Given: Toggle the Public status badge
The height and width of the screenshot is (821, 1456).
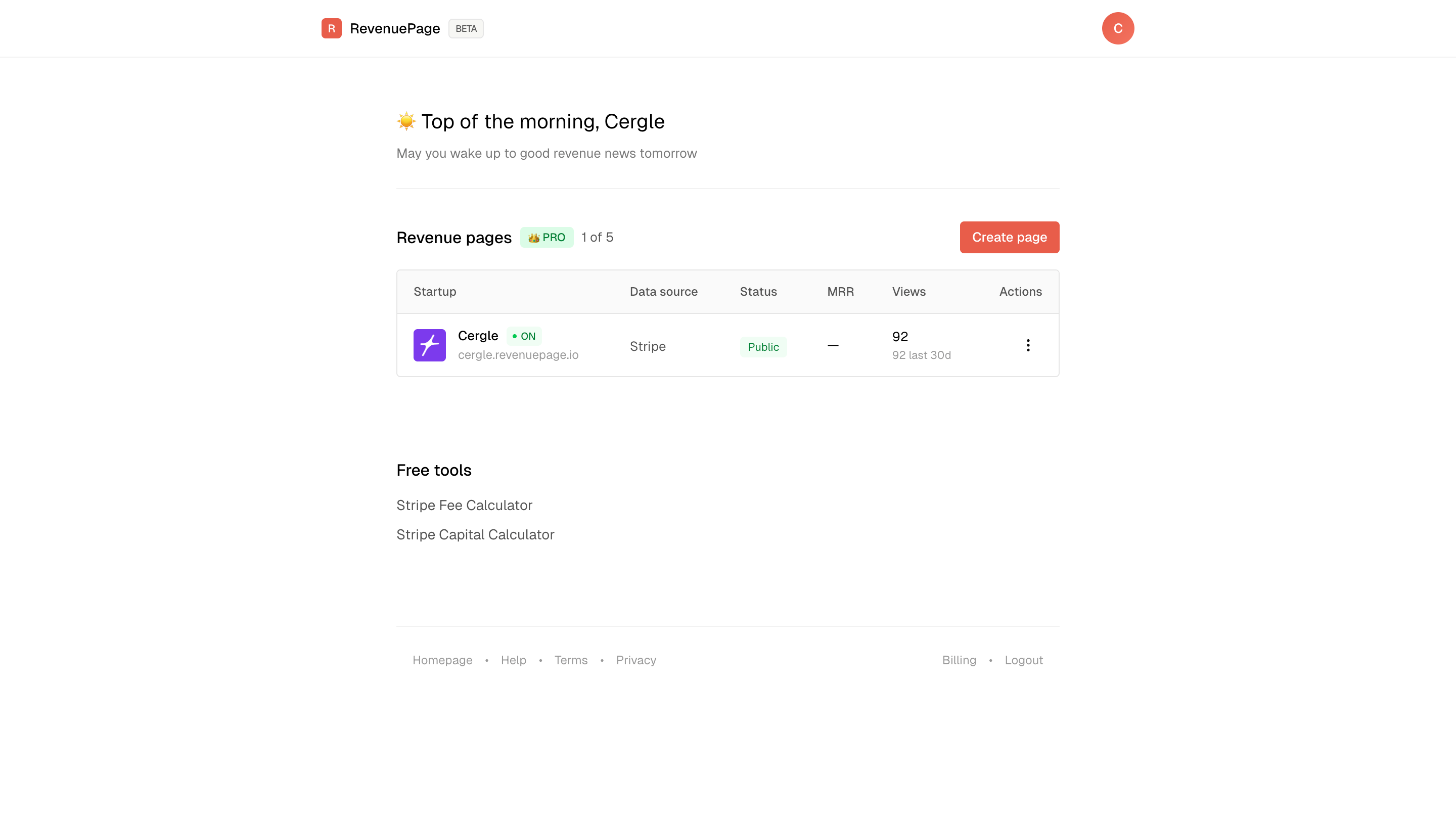Looking at the screenshot, I should tap(763, 346).
